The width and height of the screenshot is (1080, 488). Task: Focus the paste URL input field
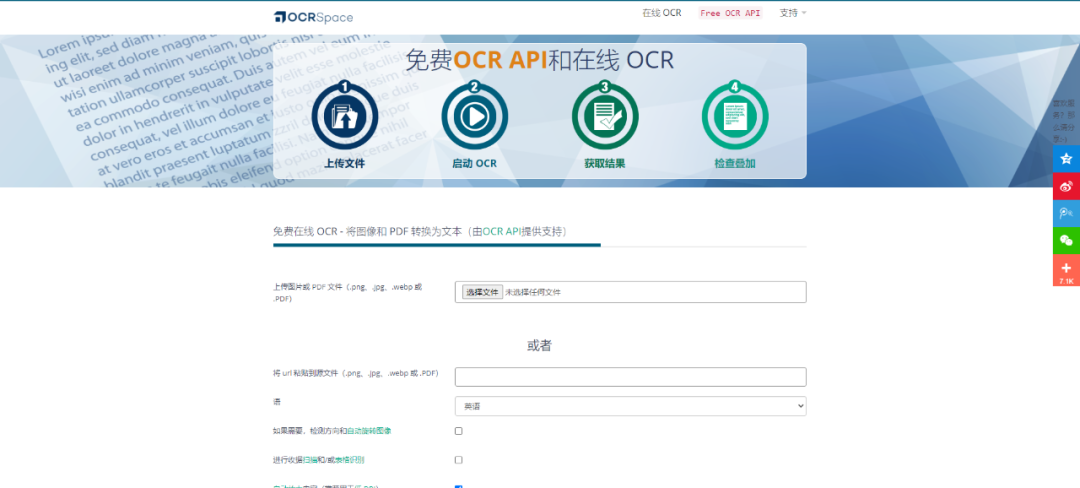click(x=630, y=377)
